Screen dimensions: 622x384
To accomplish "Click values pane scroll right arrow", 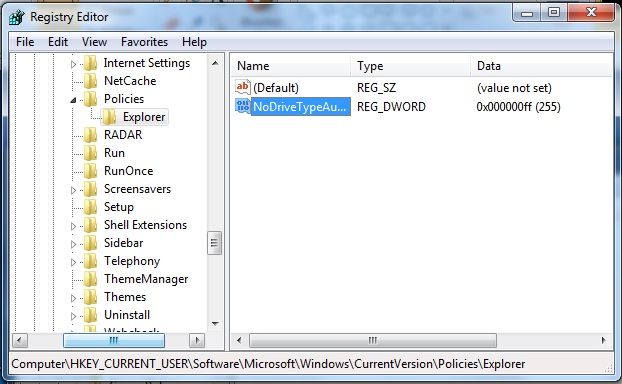I will (x=603, y=340).
